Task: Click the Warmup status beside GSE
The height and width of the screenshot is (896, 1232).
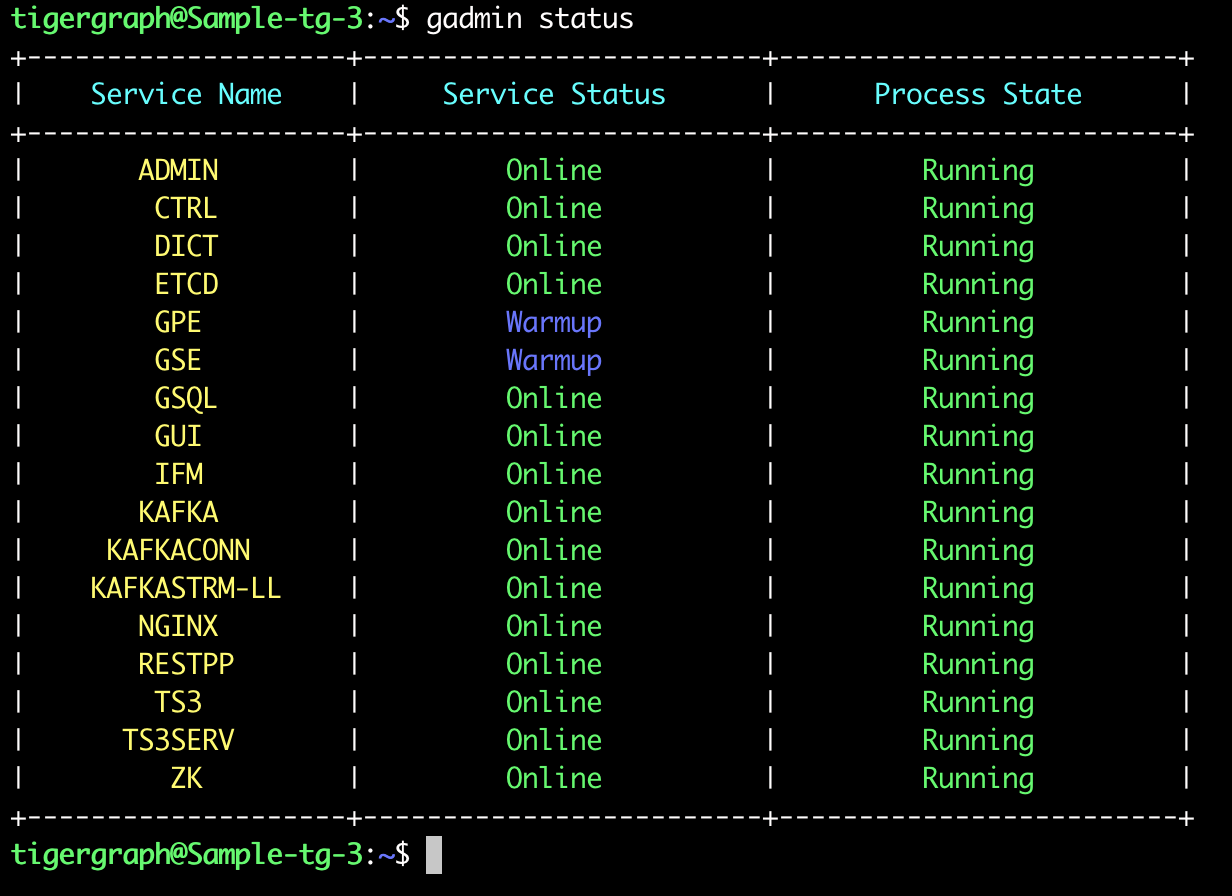Action: pos(554,360)
